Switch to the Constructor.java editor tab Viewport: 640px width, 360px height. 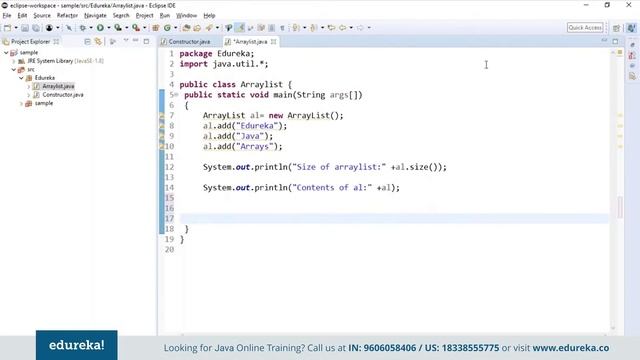coord(189,42)
